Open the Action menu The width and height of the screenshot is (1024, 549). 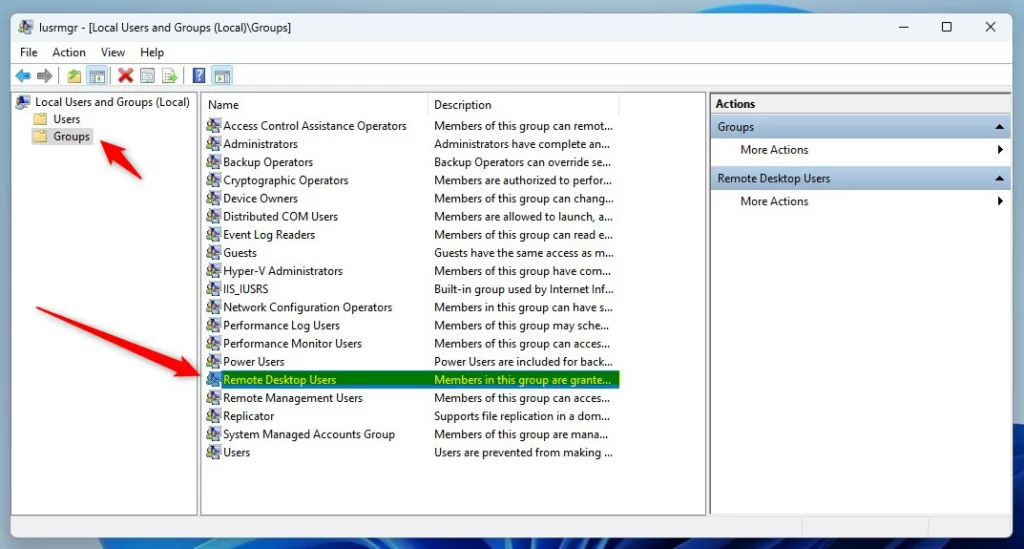click(x=69, y=52)
